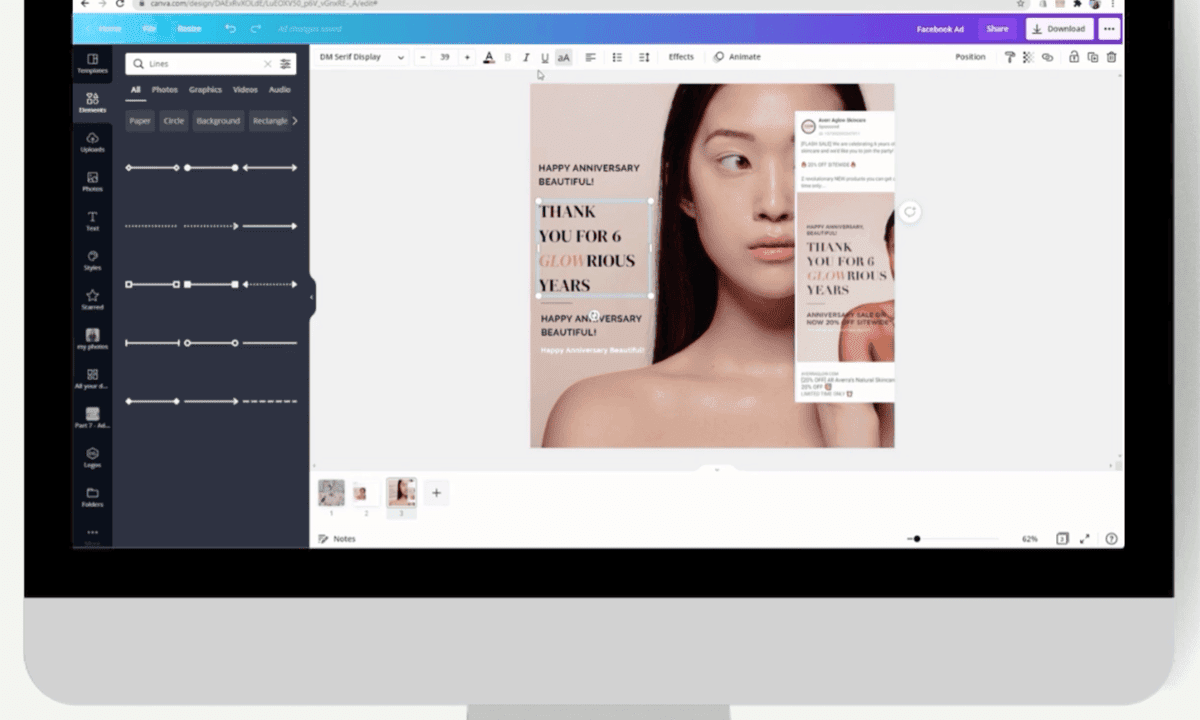Toggle italic formatting
This screenshot has width=1200, height=720.
click(x=527, y=57)
